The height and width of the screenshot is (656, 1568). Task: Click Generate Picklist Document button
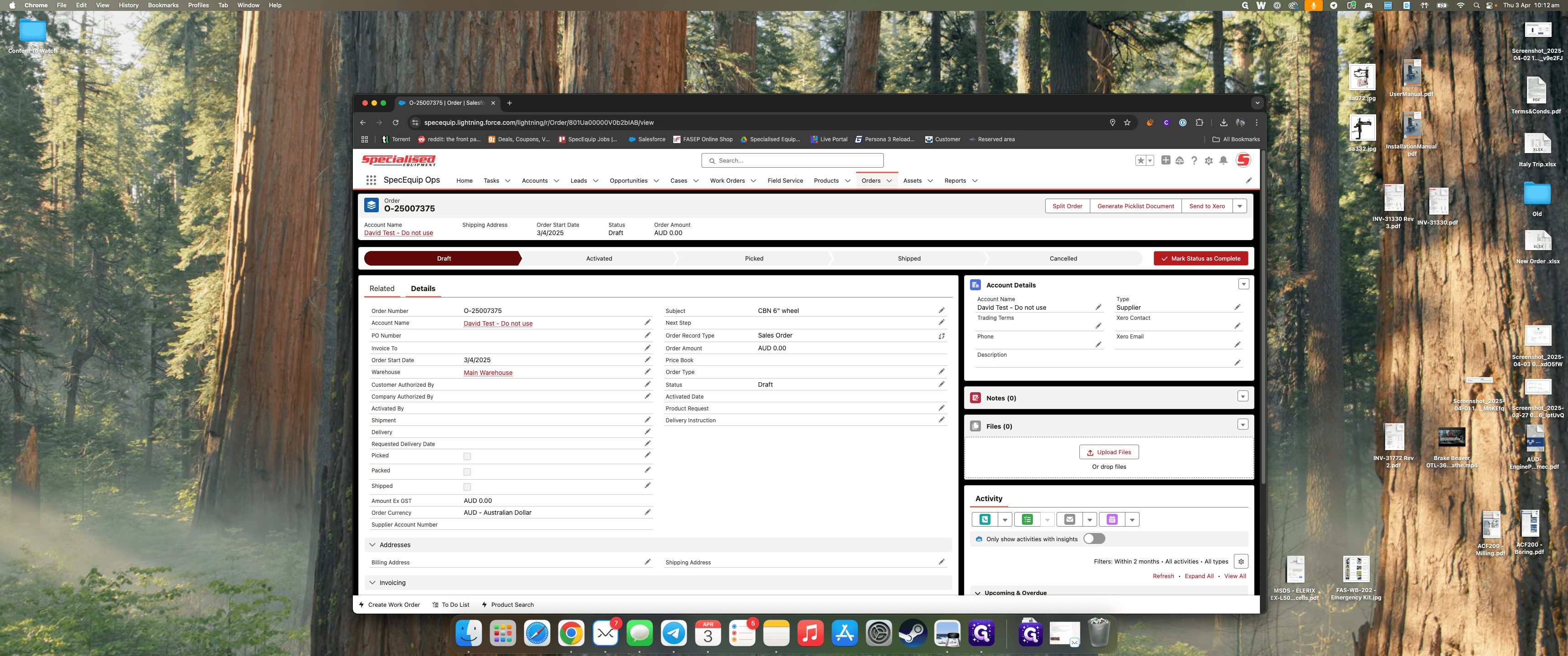1136,206
